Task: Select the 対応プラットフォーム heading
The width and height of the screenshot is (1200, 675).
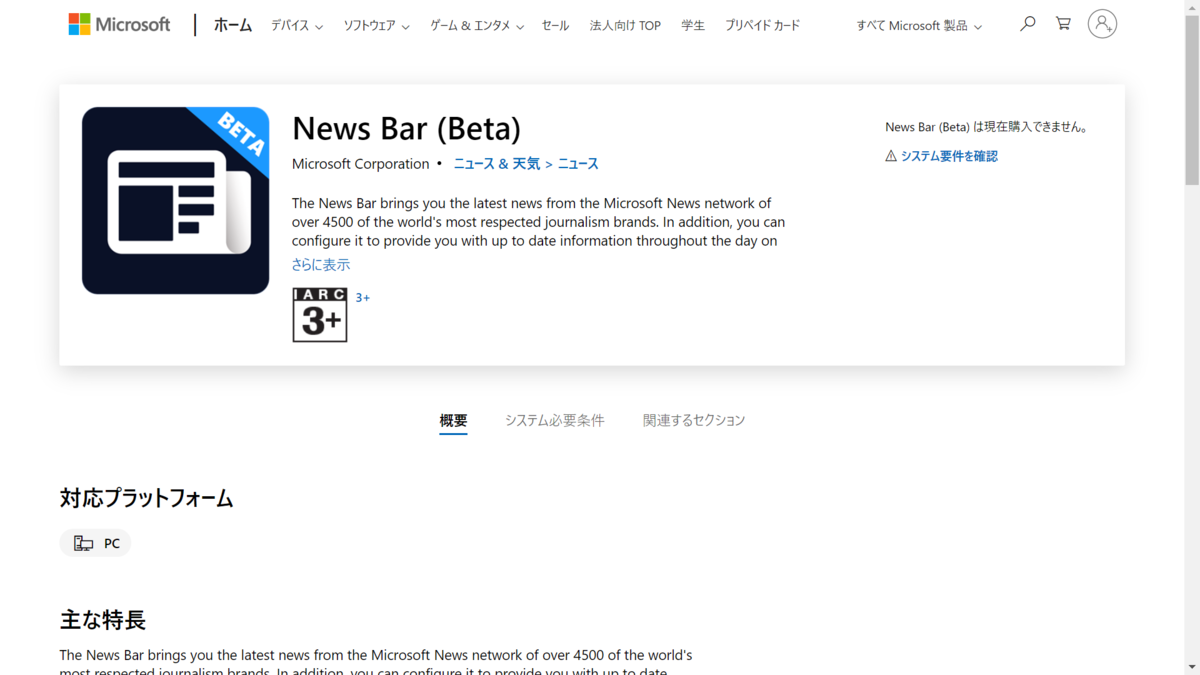Action: point(147,498)
